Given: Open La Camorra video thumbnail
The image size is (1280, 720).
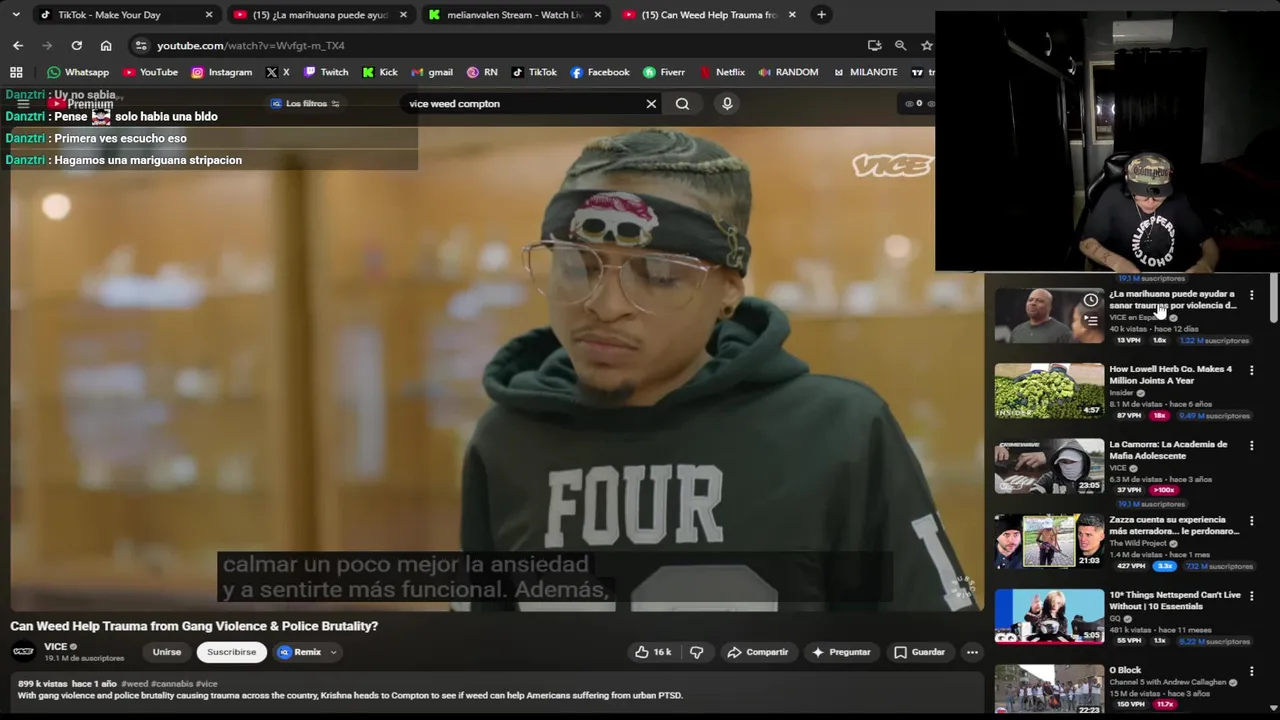Looking at the screenshot, I should pos(1049,466).
